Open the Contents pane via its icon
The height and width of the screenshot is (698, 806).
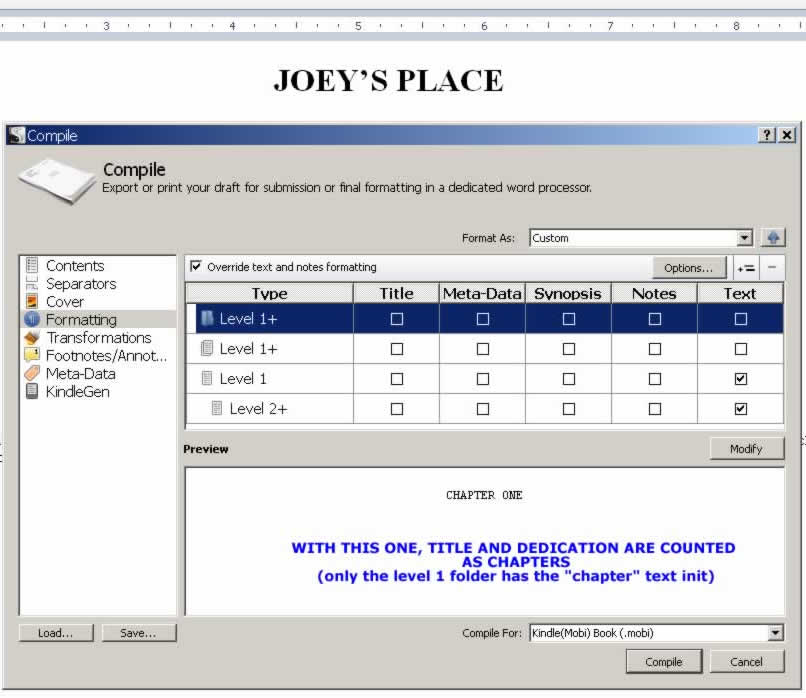pos(32,266)
